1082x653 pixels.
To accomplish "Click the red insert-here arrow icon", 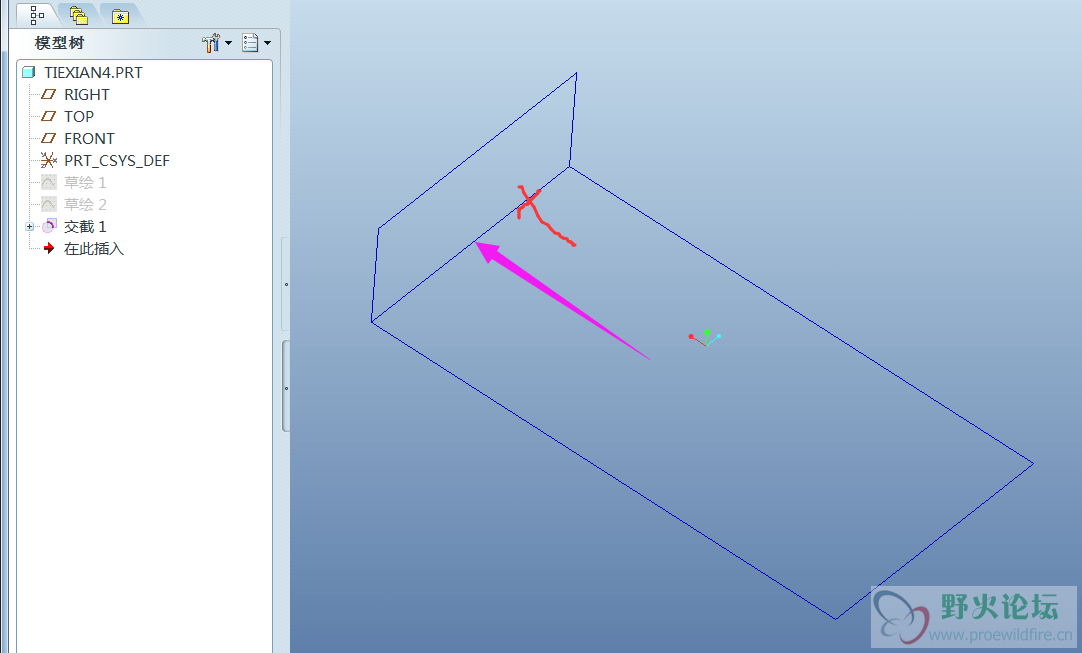I will pyautogui.click(x=48, y=248).
